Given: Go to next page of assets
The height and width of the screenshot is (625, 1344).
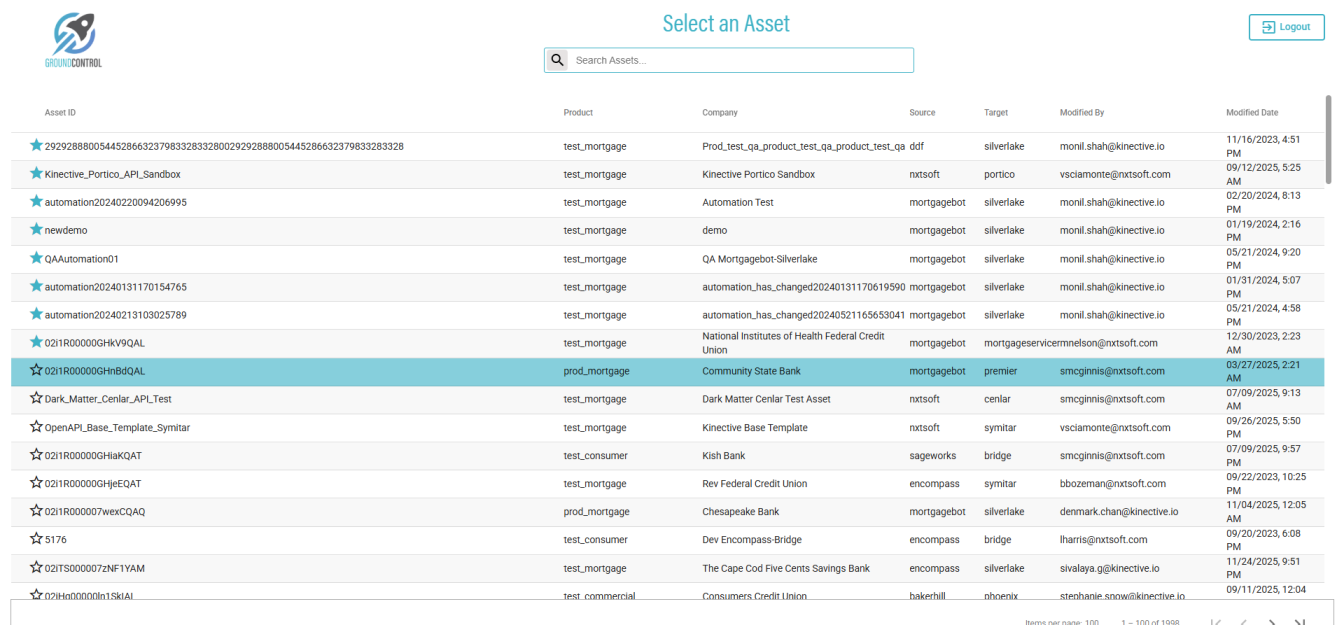Looking at the screenshot, I should click(1272, 623).
